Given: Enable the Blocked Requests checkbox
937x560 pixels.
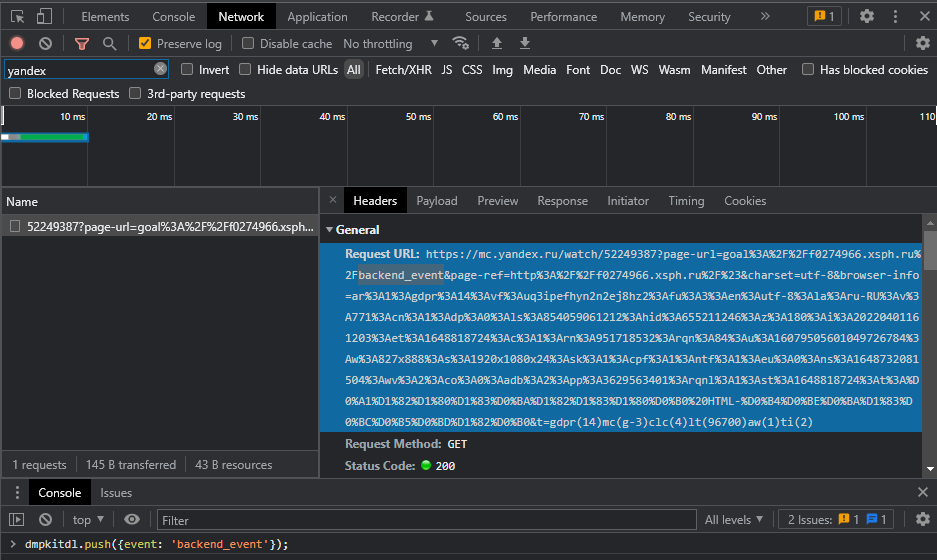Looking at the screenshot, I should (16, 93).
